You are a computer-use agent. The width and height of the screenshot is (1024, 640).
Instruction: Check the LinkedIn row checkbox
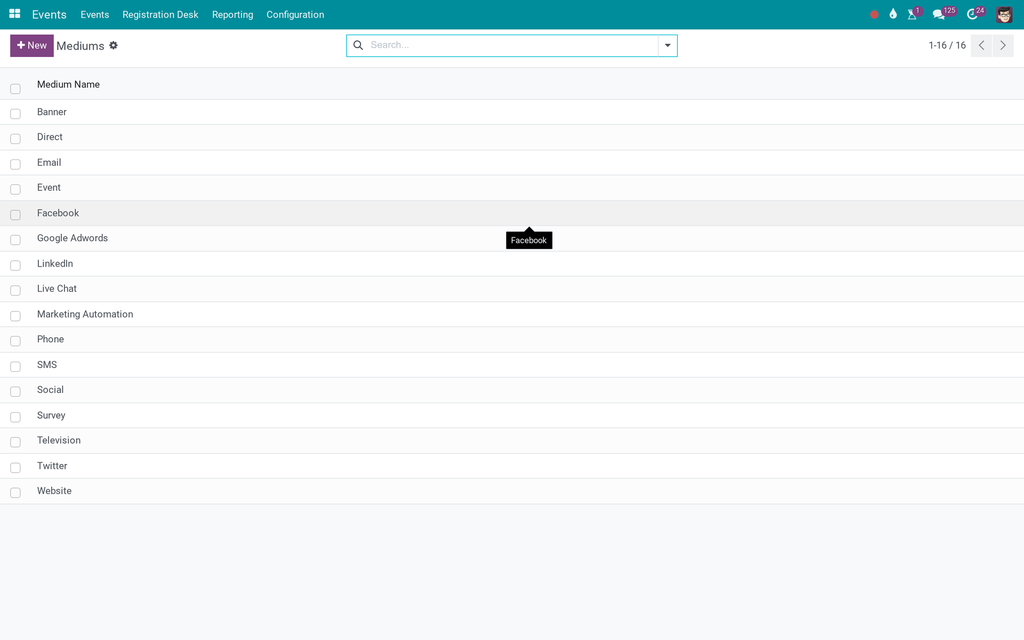(16, 265)
